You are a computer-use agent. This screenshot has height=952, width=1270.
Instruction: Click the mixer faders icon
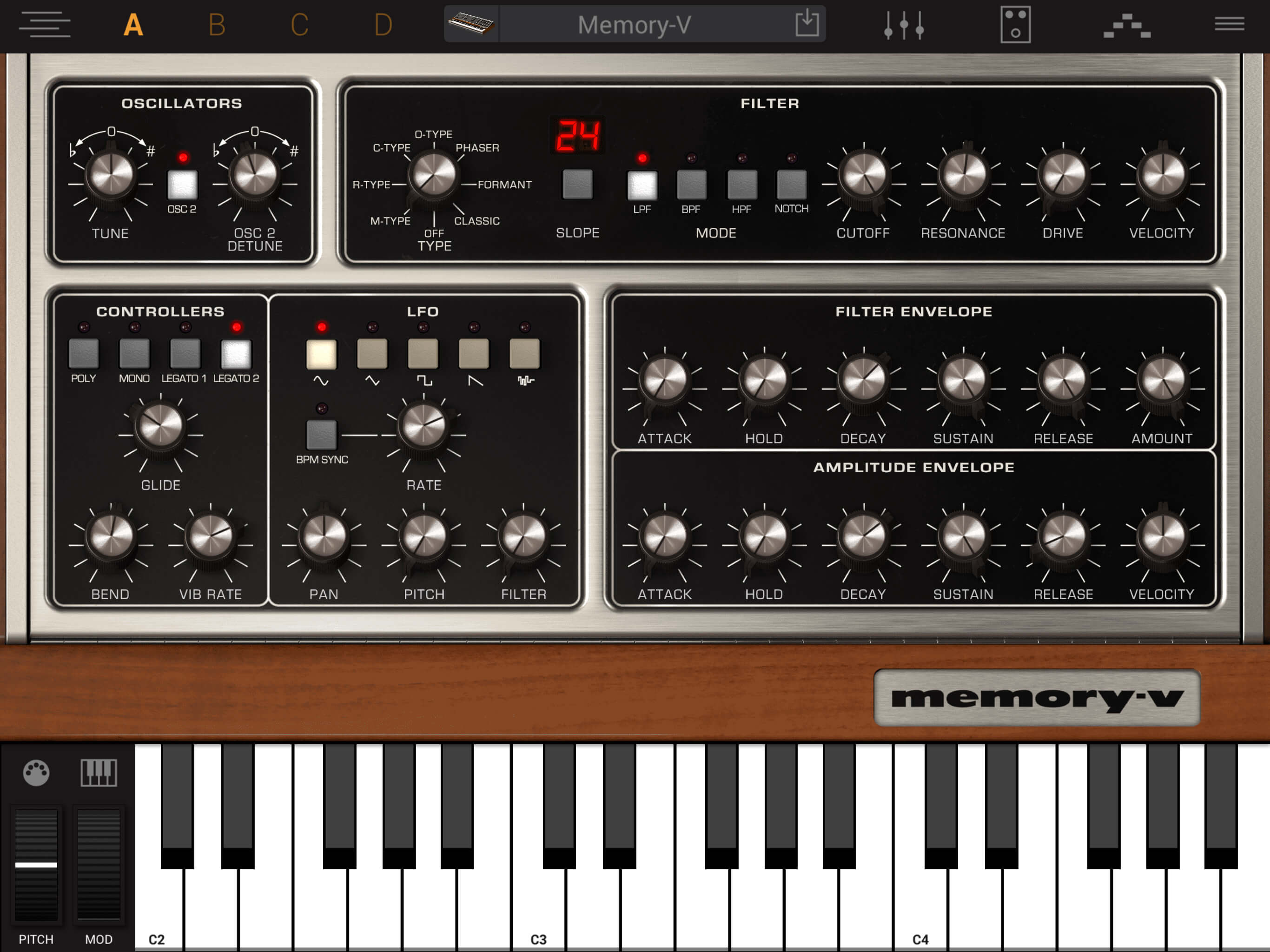(904, 25)
